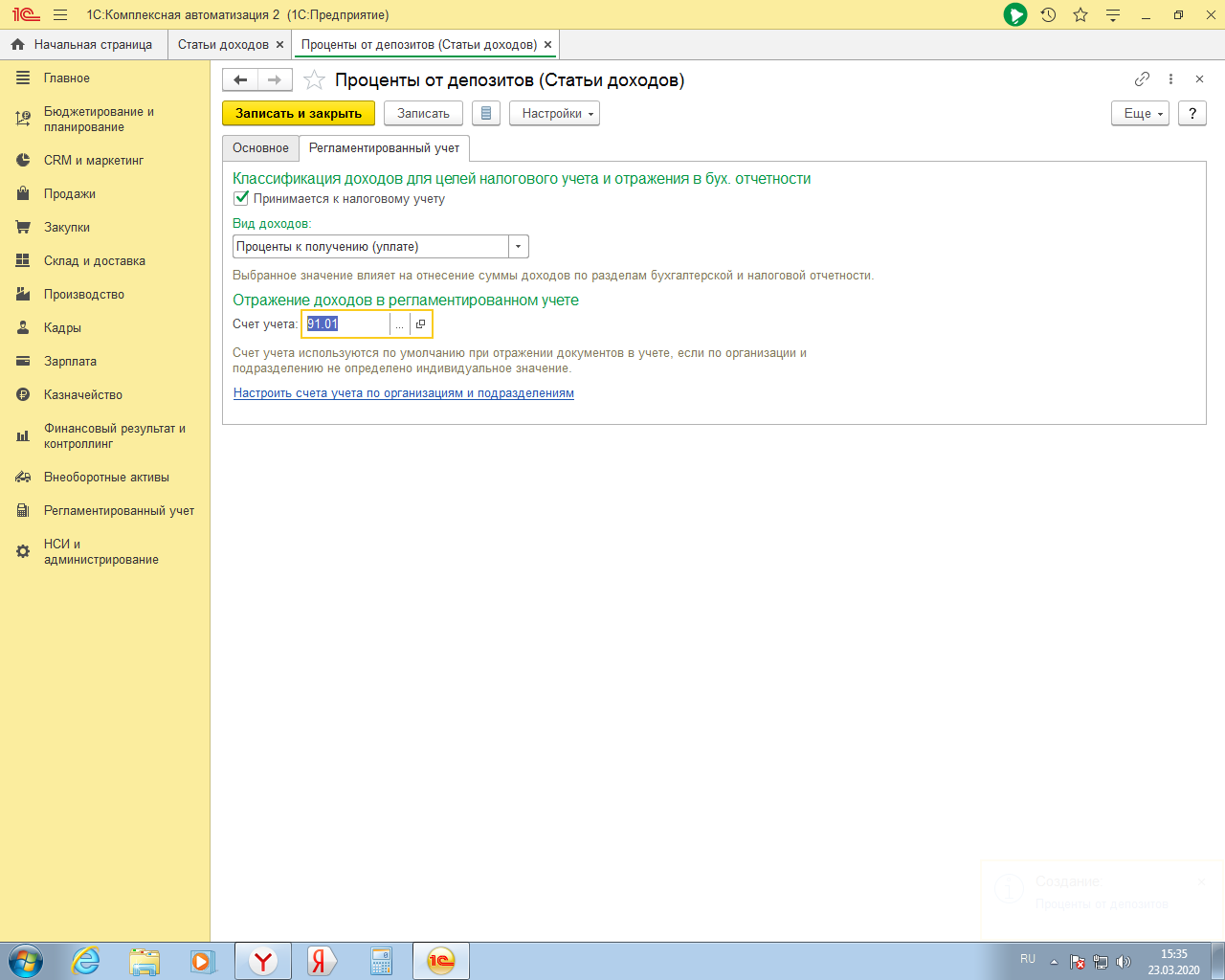This screenshot has height=980, width=1225.
Task: Get link to this object icon
Action: 1142,79
